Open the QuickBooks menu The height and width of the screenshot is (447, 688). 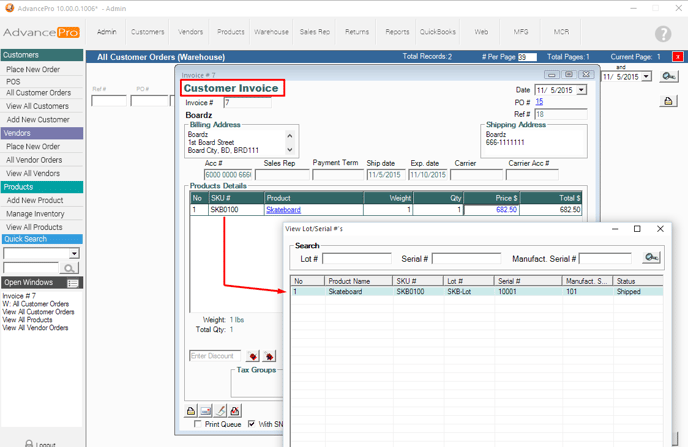pos(436,32)
